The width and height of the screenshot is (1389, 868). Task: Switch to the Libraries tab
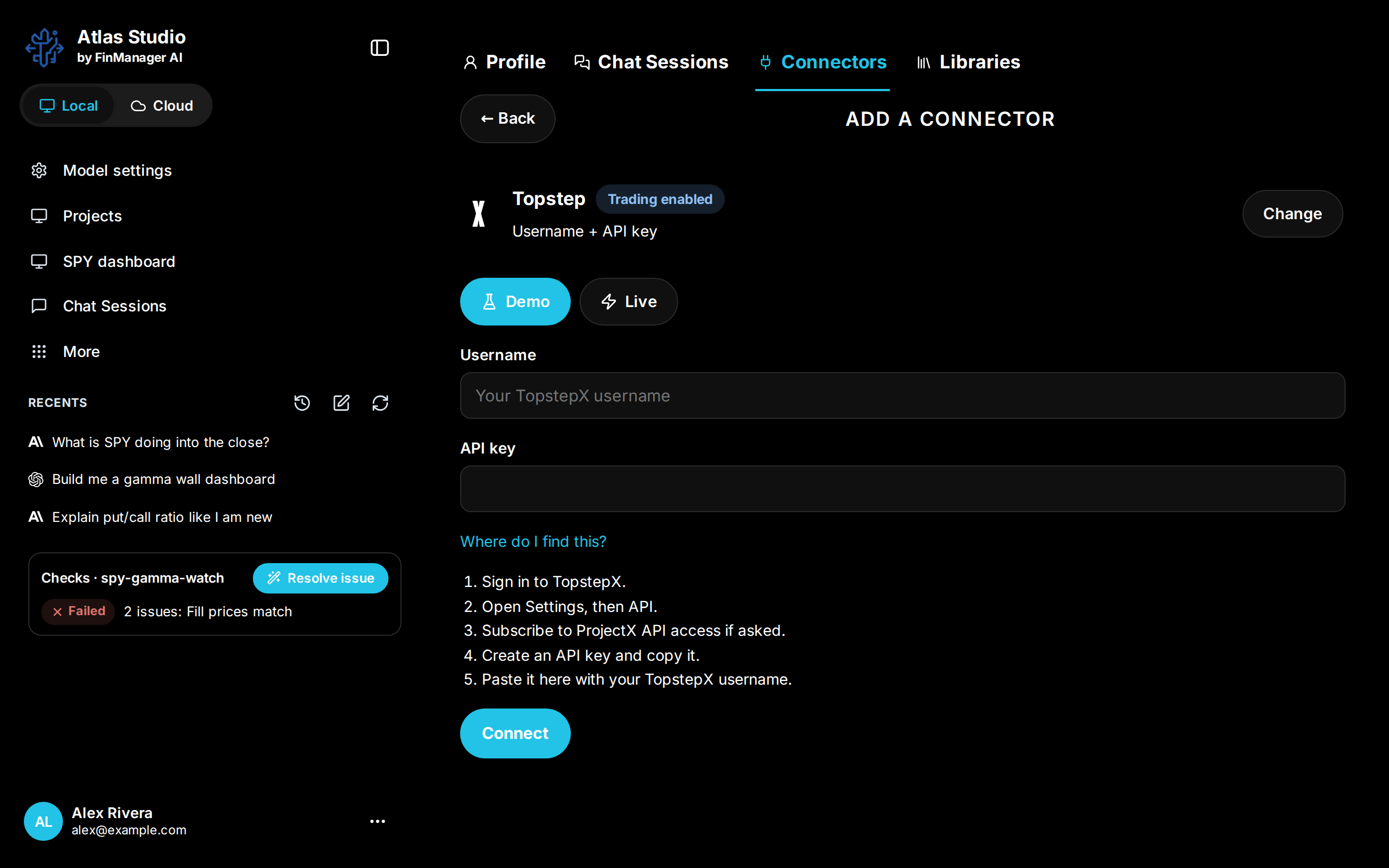coord(969,62)
